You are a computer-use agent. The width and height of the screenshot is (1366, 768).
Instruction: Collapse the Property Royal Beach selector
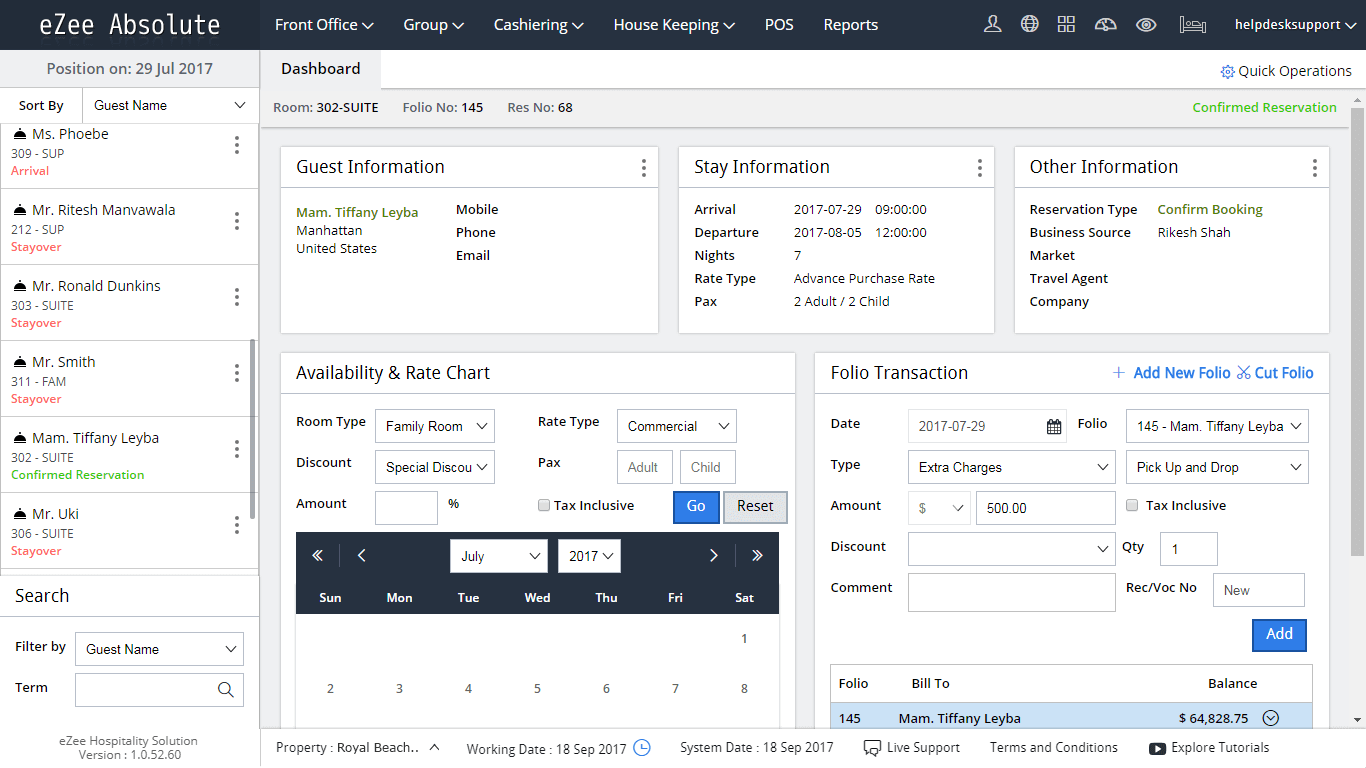(x=433, y=745)
